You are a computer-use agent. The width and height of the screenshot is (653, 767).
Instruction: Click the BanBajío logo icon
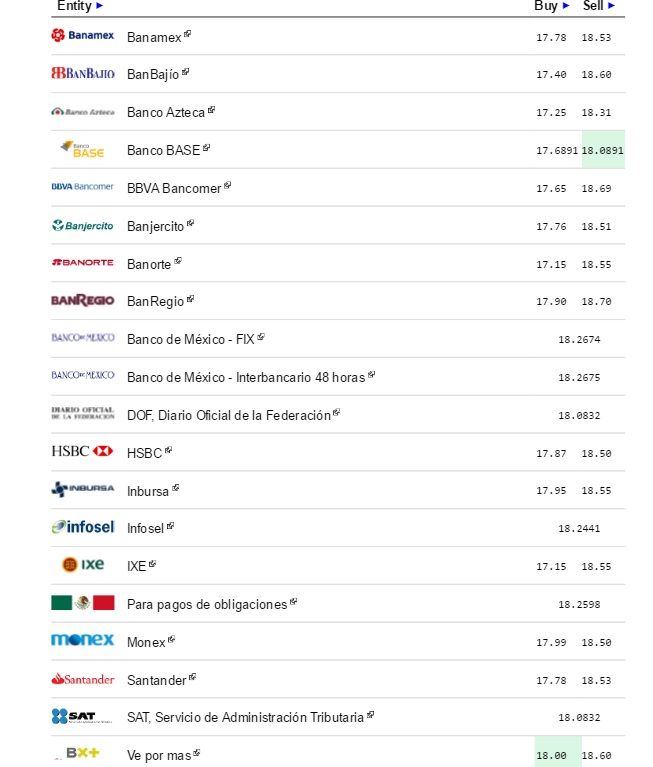coord(82,74)
